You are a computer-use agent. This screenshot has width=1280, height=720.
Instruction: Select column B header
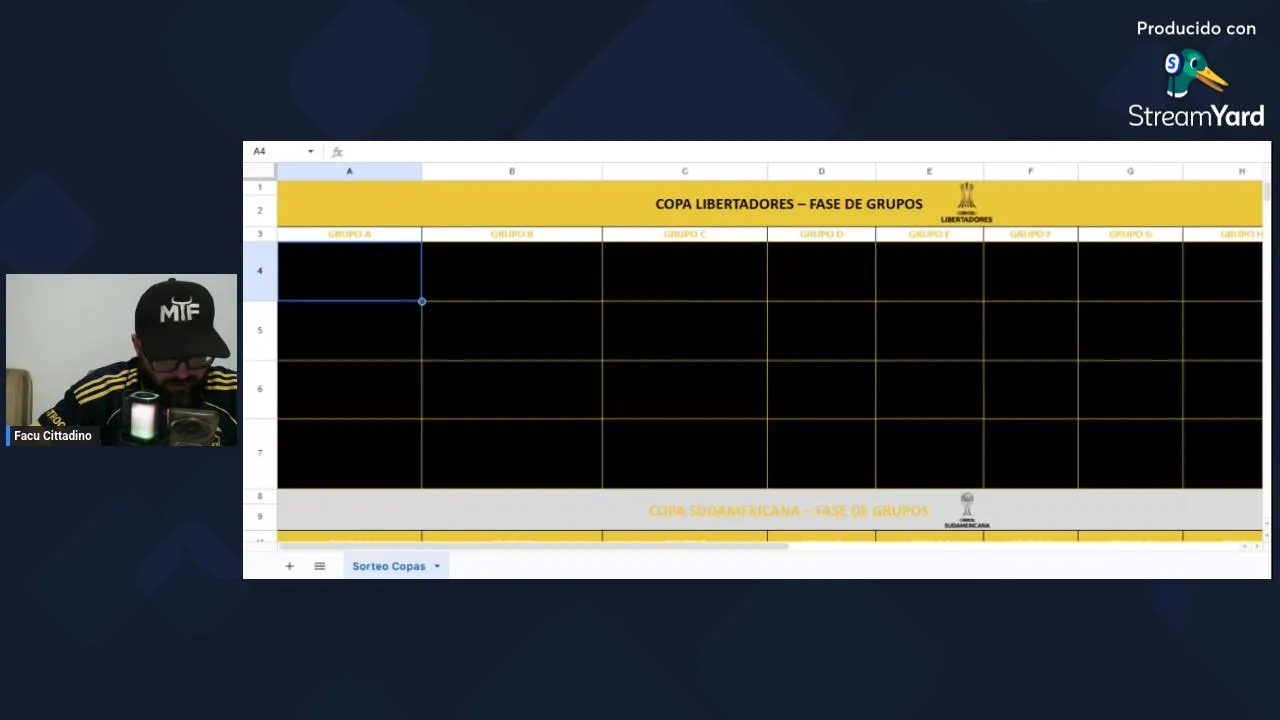coord(512,171)
